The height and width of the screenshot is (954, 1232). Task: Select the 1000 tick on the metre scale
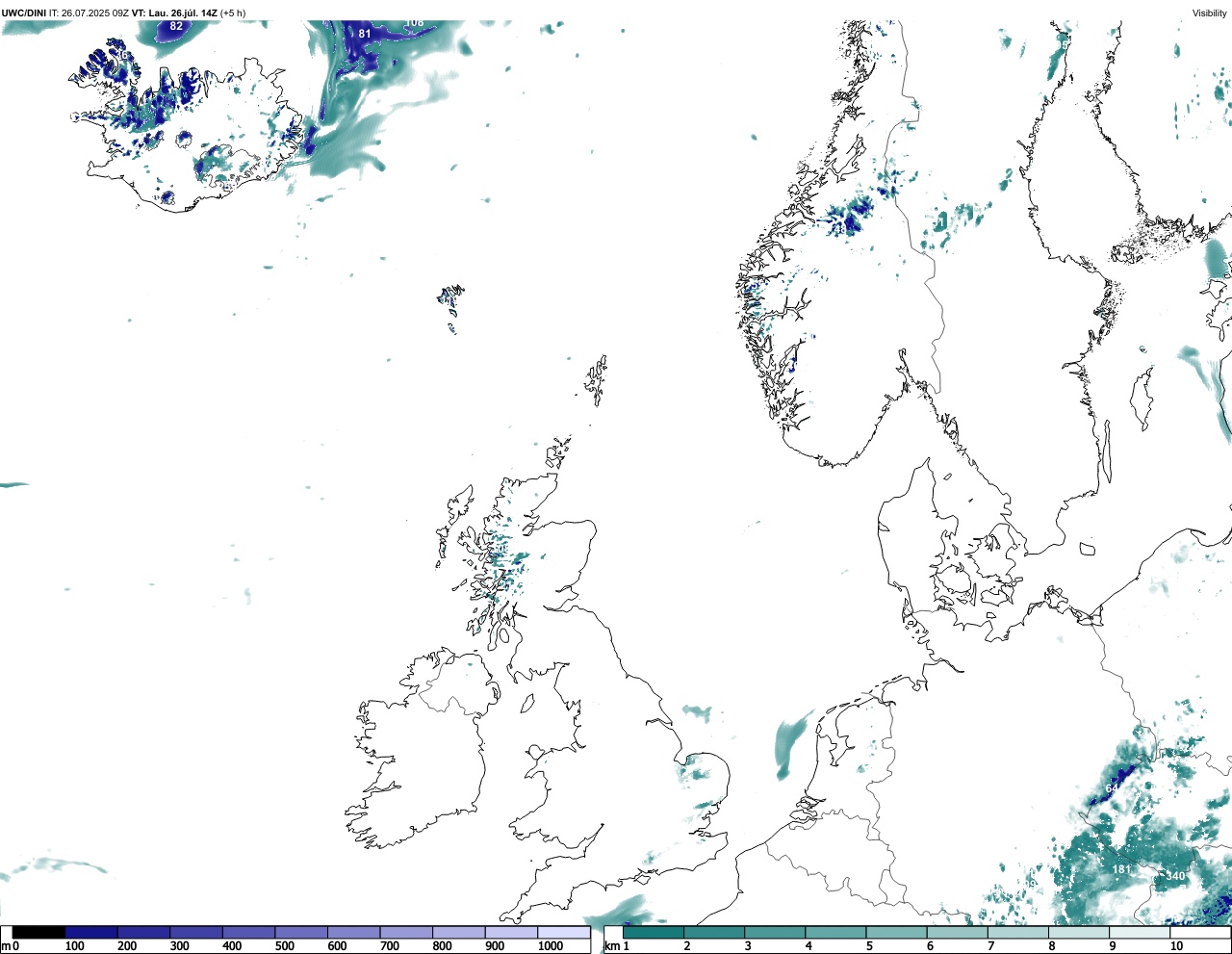pos(551,946)
